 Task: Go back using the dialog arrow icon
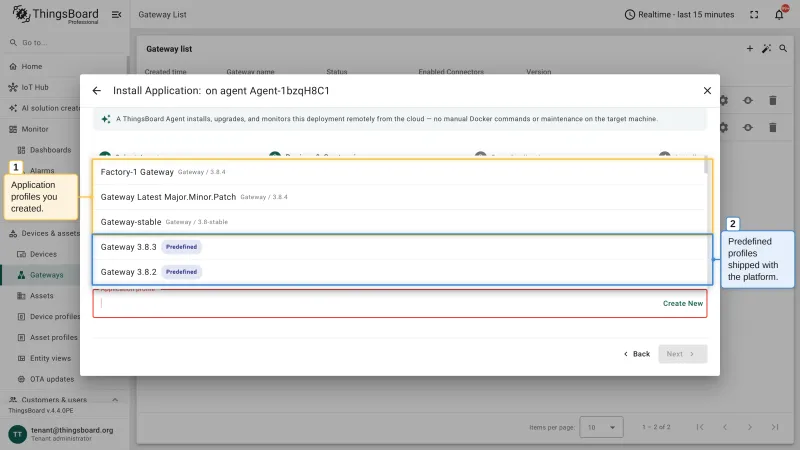pos(96,91)
